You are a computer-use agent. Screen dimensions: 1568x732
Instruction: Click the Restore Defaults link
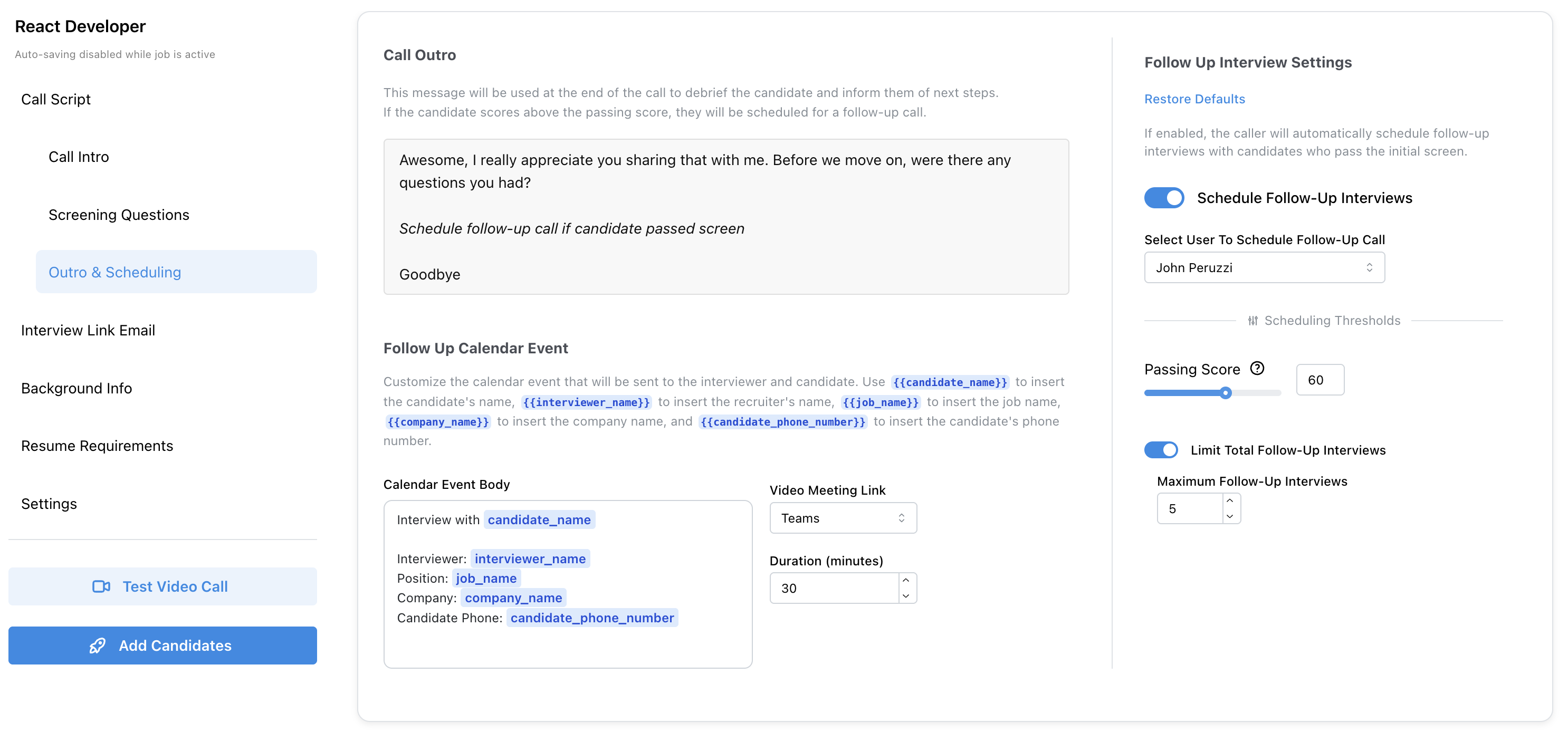coord(1194,99)
